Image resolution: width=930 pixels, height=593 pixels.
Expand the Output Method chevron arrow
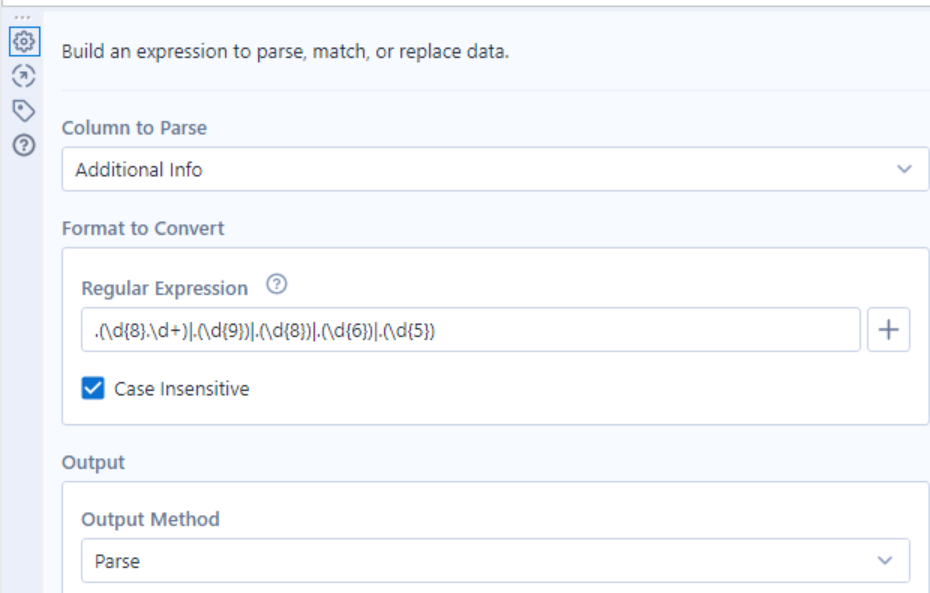[884, 561]
